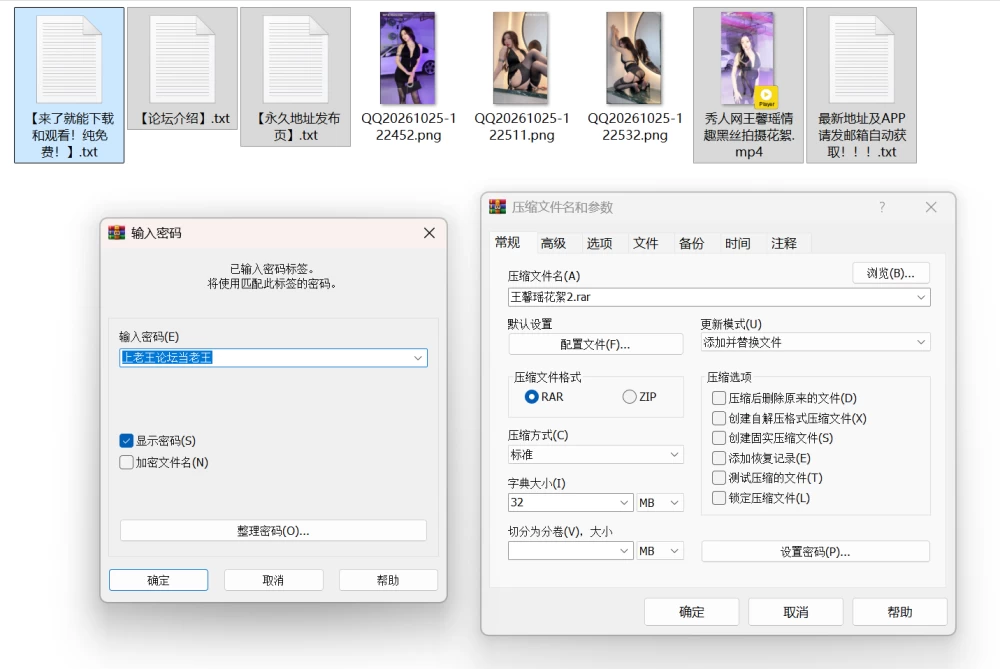The width and height of the screenshot is (1000, 669).
Task: Select the 最新地址及APP请发邮箱自动获取 txt file icon
Action: click(861, 59)
